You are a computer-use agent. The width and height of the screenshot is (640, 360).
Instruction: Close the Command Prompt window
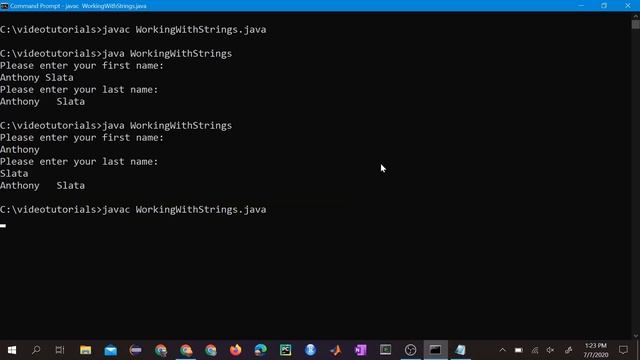(628, 6)
